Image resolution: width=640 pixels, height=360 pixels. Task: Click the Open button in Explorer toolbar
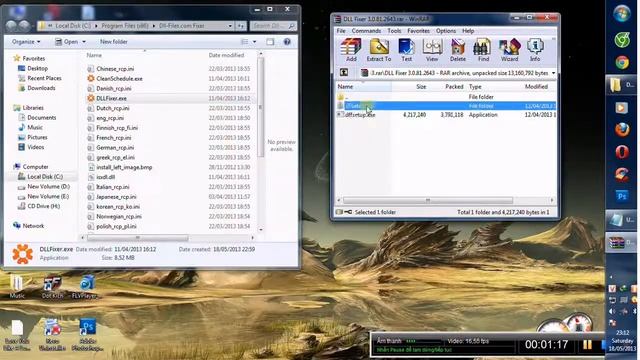(67, 42)
